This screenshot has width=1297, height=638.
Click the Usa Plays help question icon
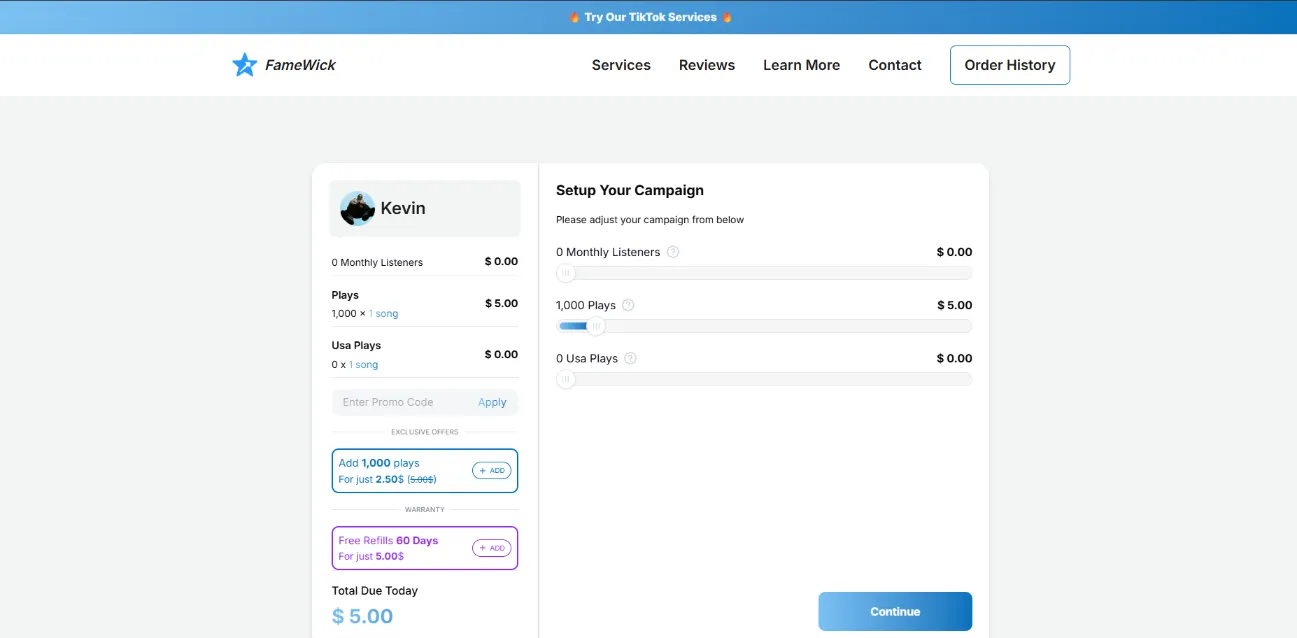coord(630,358)
